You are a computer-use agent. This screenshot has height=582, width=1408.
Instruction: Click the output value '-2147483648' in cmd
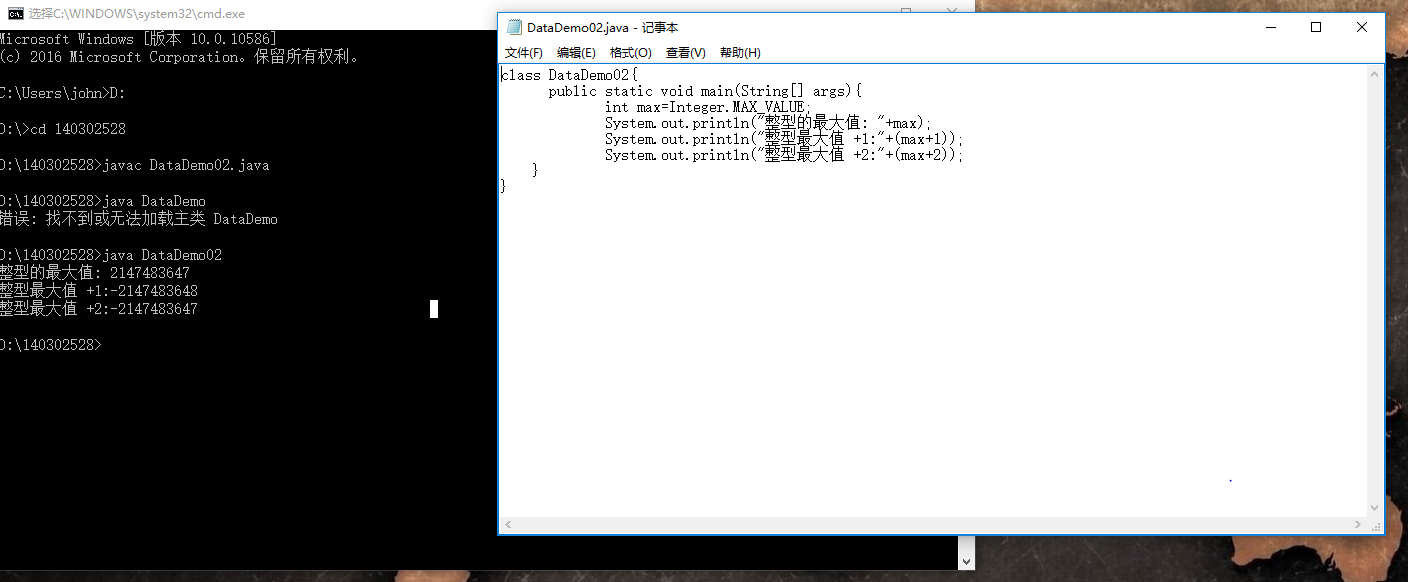[x=153, y=291]
